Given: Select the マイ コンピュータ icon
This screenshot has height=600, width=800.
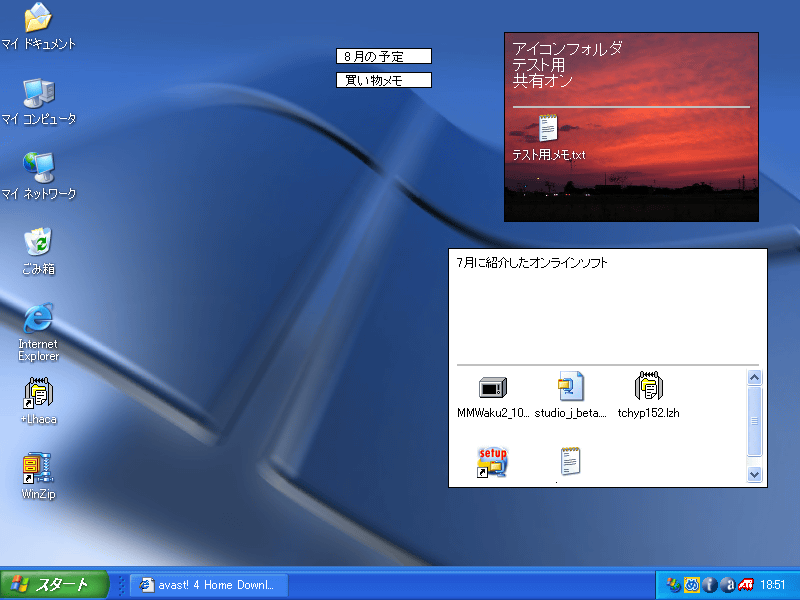Looking at the screenshot, I should tap(38, 93).
